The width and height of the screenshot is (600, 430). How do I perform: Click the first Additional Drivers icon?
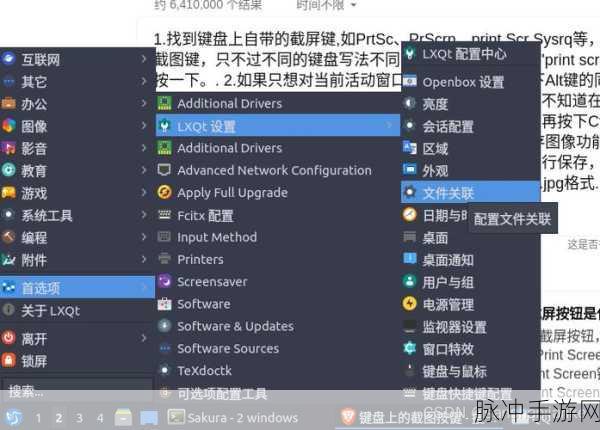coord(165,103)
